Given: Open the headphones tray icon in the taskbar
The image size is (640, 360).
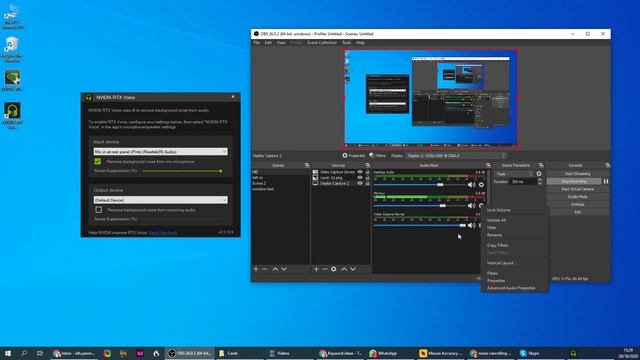Looking at the screenshot, I should (573, 353).
